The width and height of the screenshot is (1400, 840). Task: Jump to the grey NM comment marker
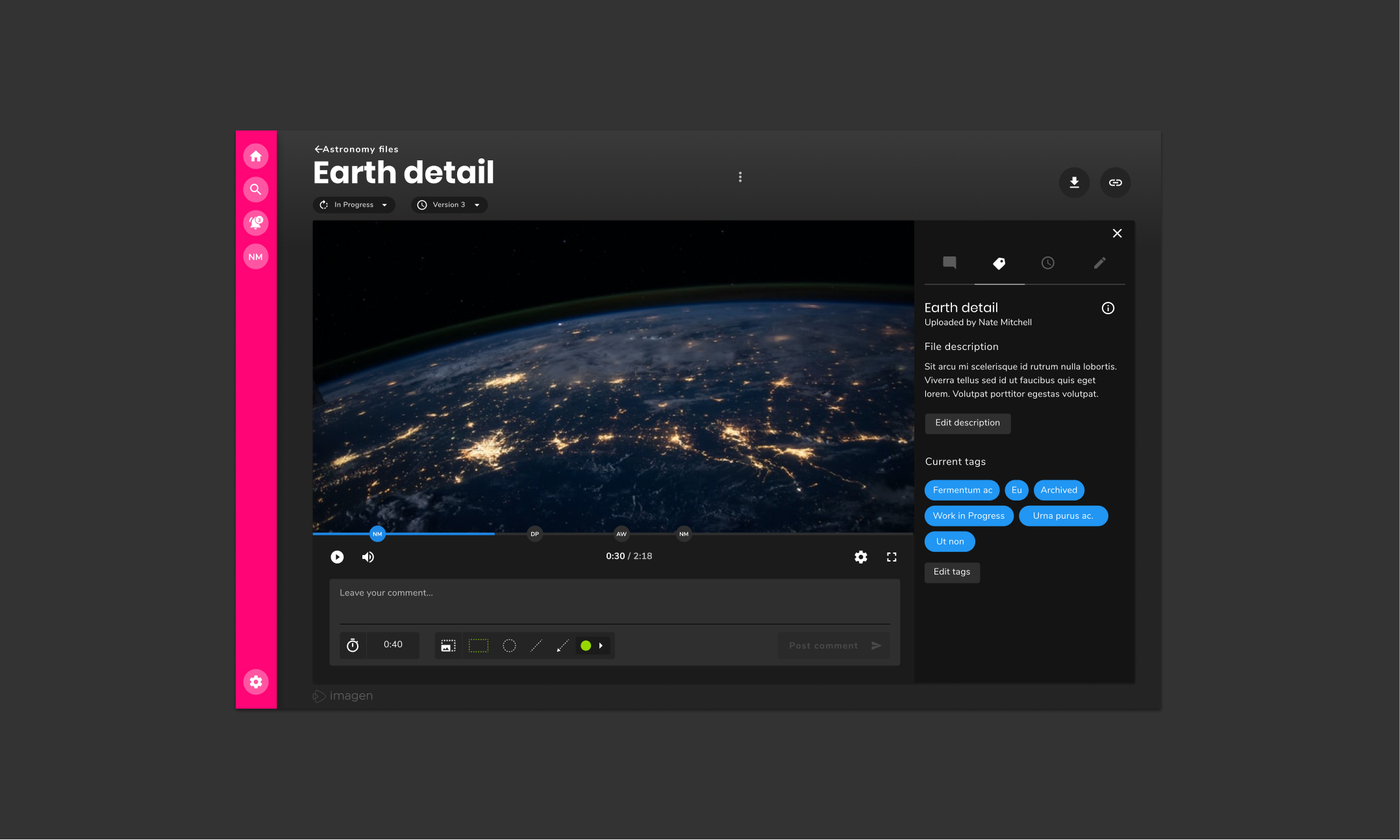pos(684,534)
